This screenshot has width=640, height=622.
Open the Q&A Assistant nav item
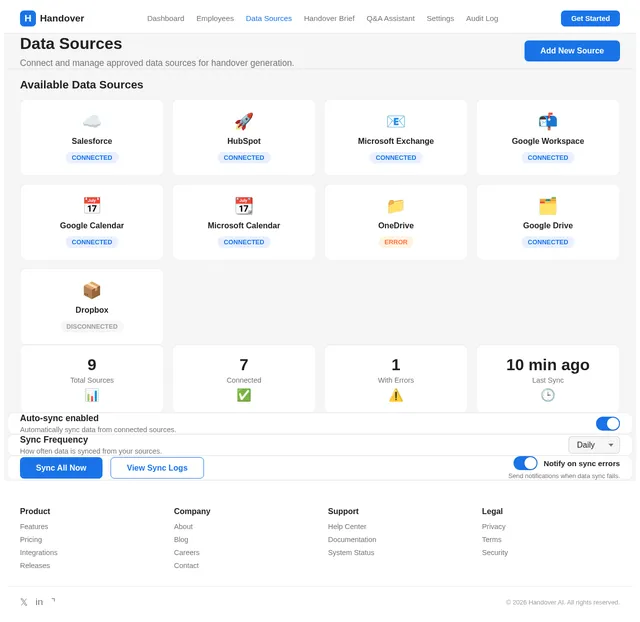click(x=391, y=18)
